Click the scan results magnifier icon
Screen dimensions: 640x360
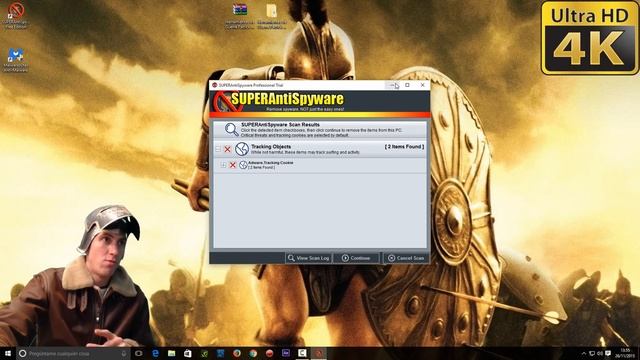click(231, 129)
